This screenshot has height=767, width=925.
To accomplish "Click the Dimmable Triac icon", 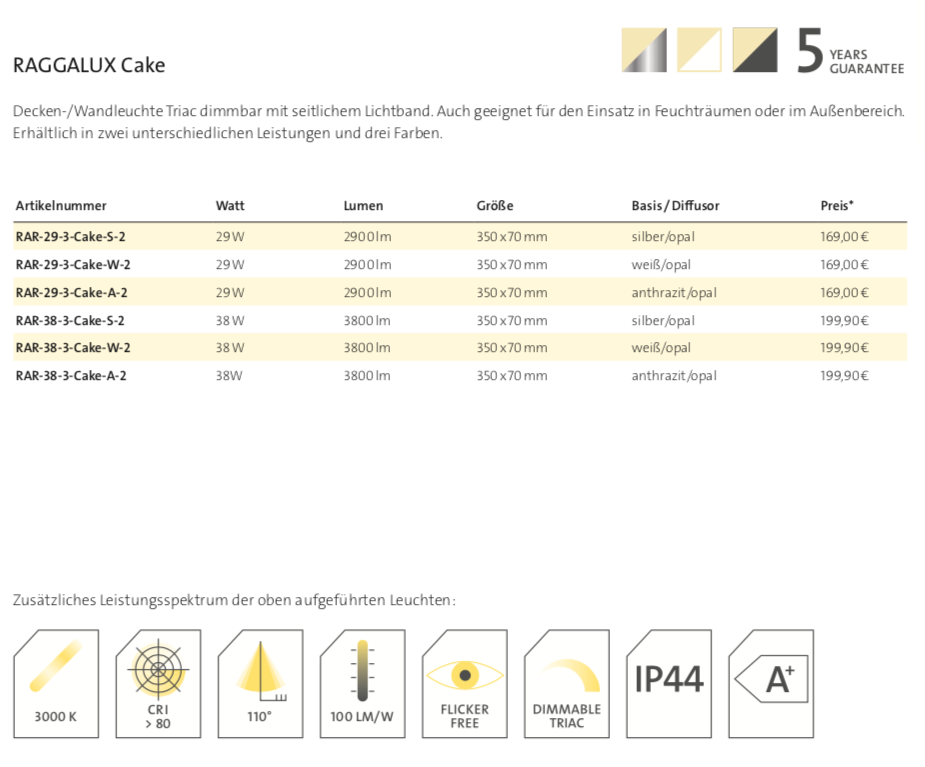I will pos(566,684).
